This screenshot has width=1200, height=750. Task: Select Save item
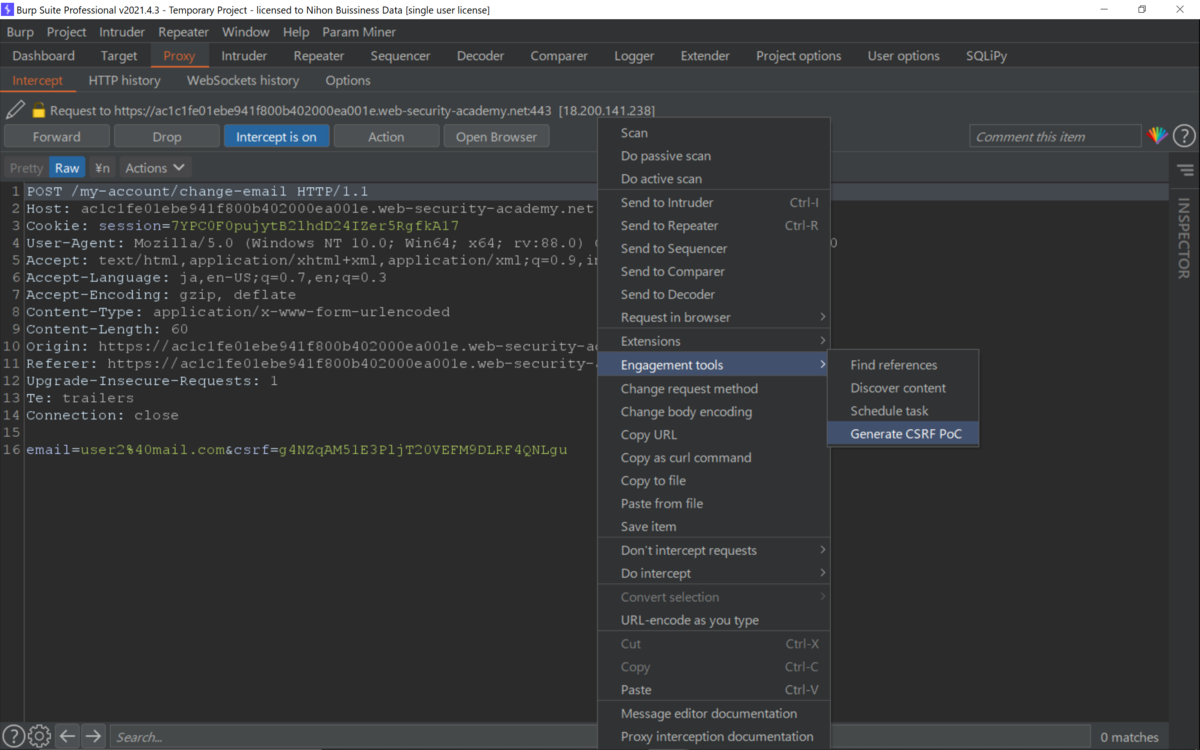tap(714, 526)
